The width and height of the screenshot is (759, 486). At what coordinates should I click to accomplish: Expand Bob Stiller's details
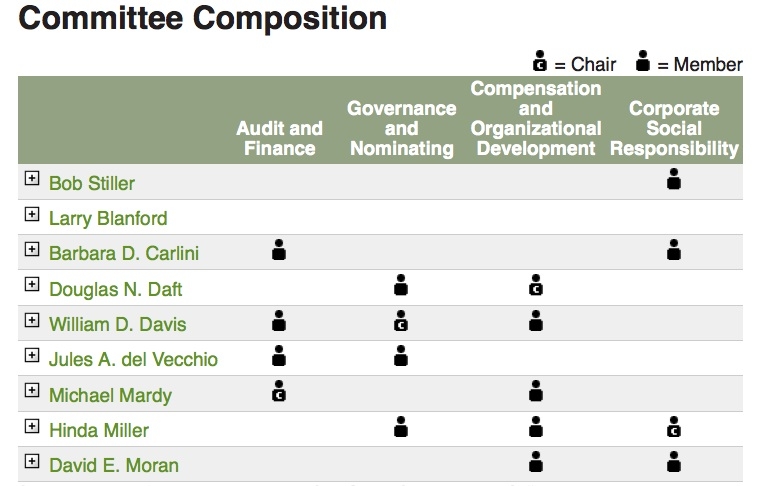tap(32, 178)
